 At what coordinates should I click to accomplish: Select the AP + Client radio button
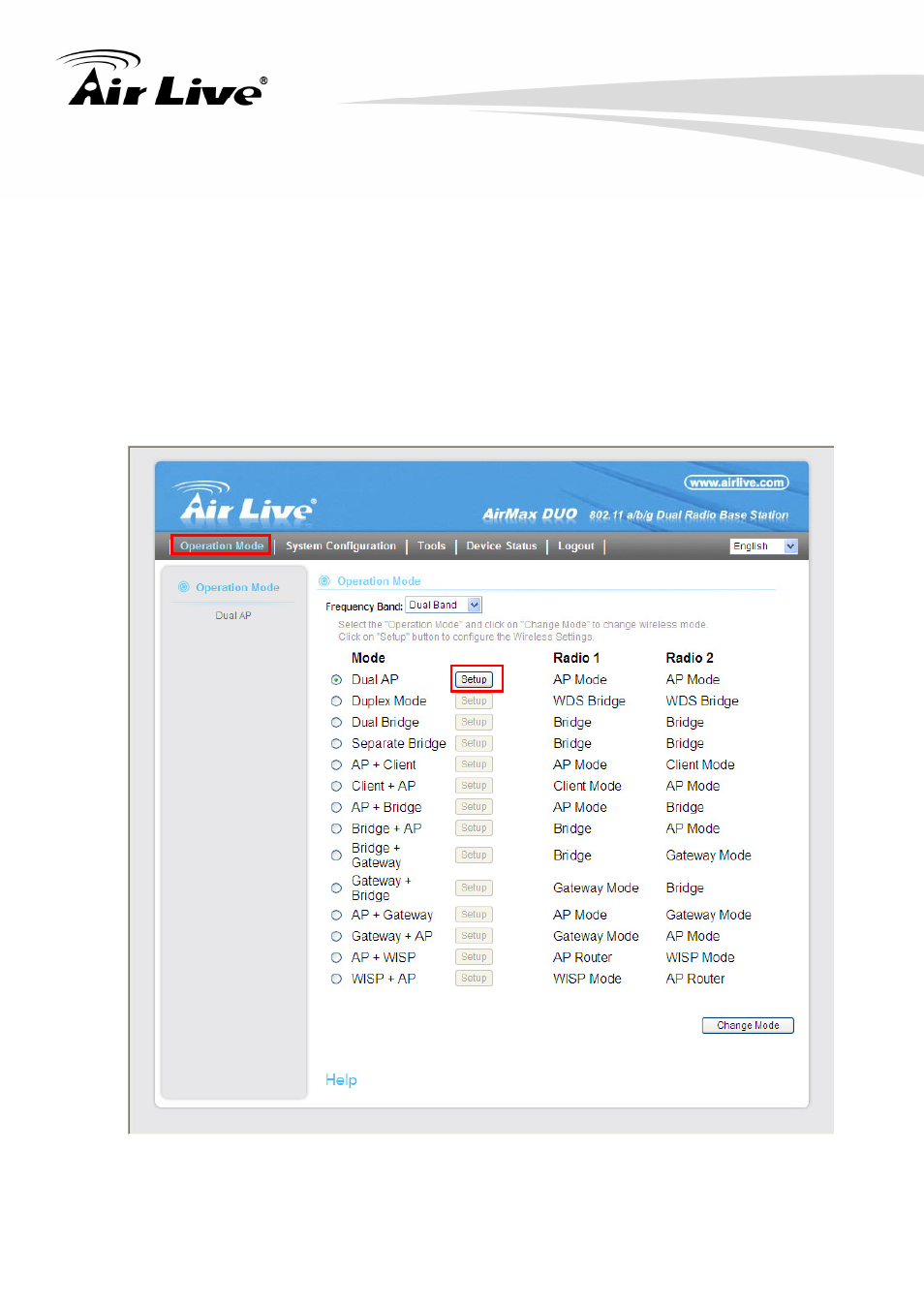[336, 765]
